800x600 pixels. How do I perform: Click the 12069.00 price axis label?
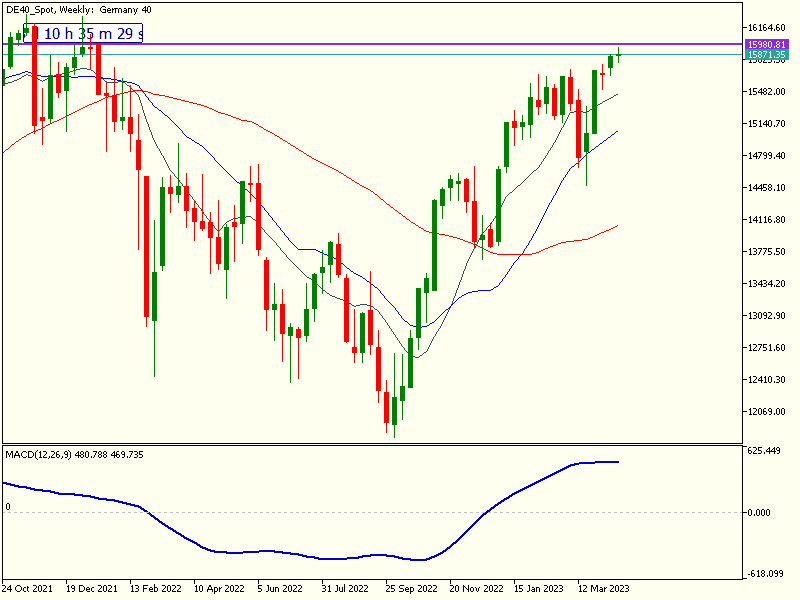(x=768, y=412)
